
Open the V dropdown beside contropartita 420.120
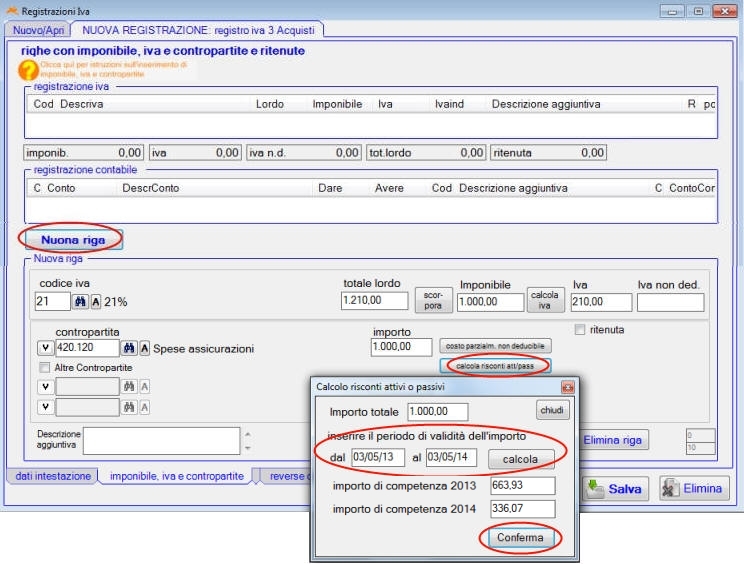tap(46, 348)
